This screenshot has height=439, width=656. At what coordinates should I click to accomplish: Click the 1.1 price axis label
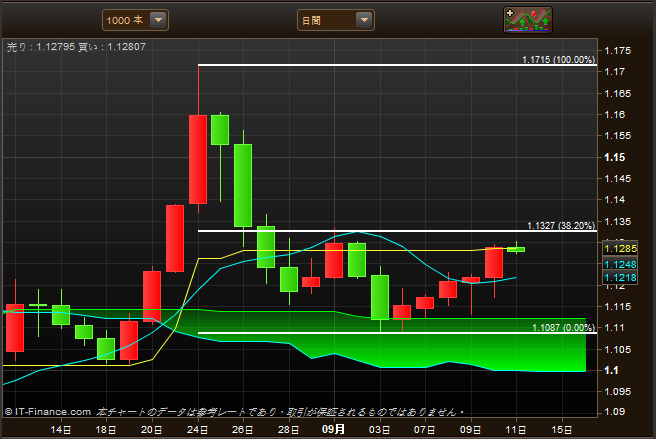(611, 370)
